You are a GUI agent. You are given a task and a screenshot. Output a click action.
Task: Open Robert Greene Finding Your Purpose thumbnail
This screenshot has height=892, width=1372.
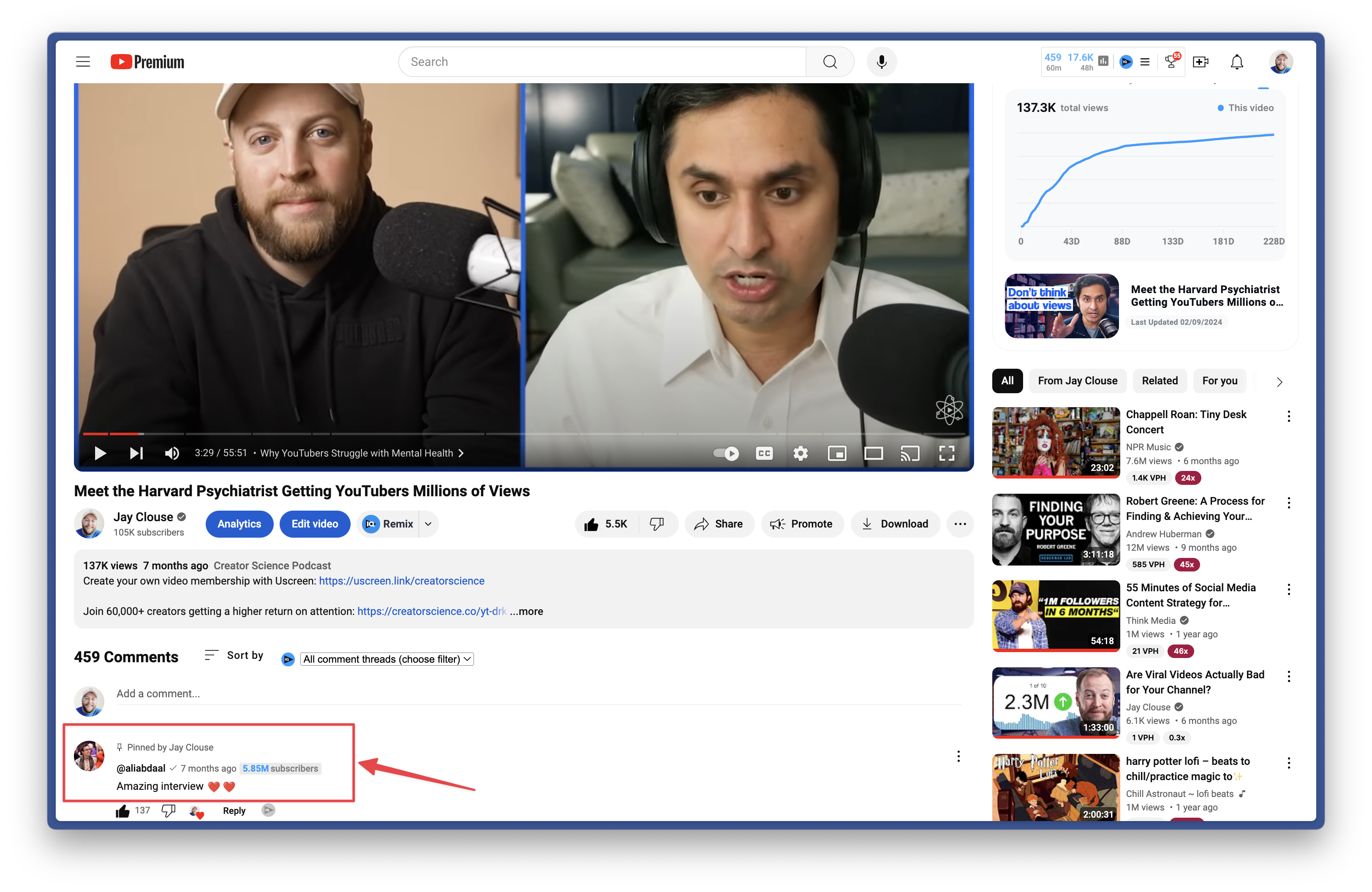click(1056, 529)
